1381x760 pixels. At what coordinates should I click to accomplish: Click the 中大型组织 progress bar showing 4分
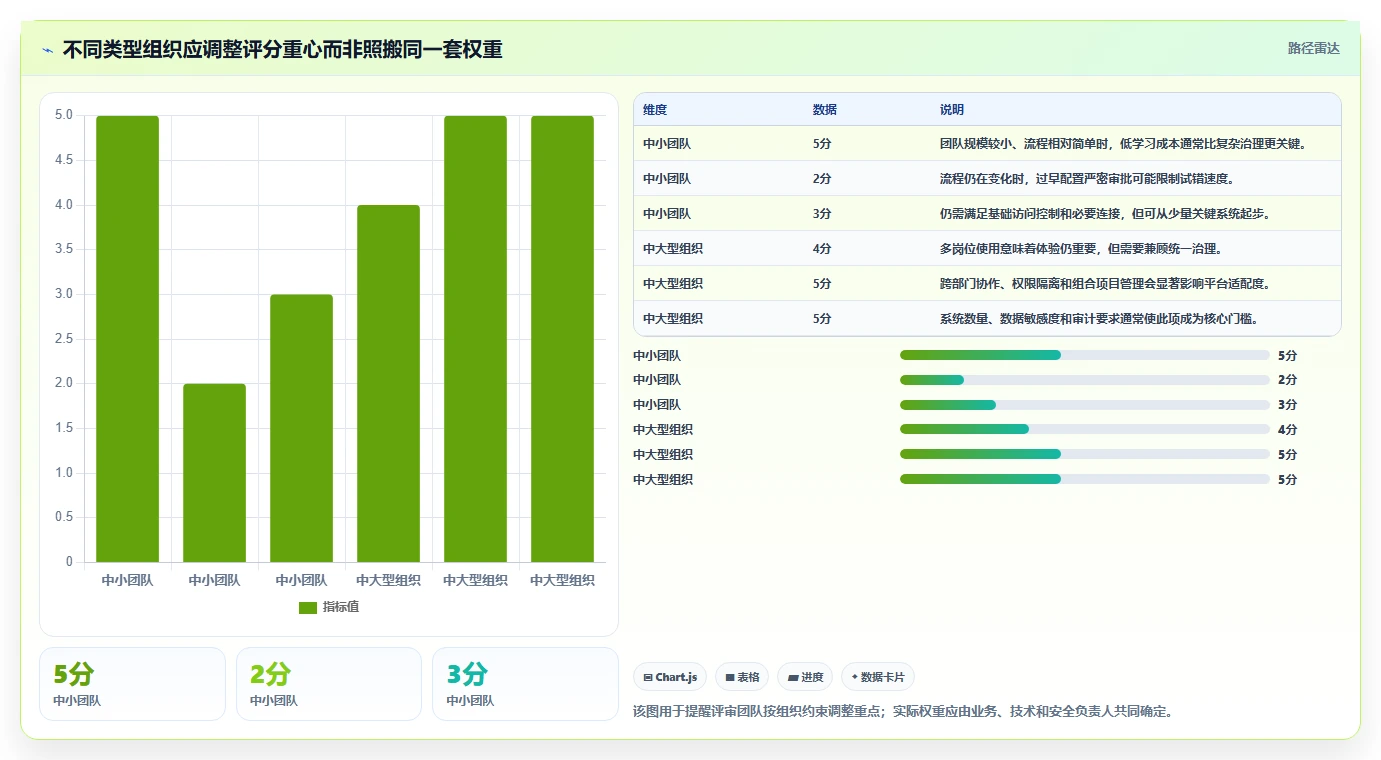1085,430
